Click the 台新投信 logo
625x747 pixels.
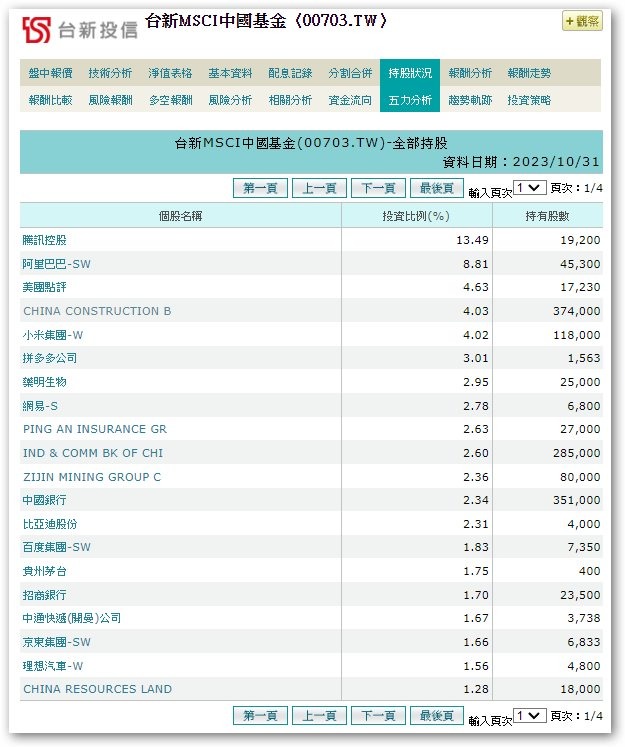[x=80, y=30]
